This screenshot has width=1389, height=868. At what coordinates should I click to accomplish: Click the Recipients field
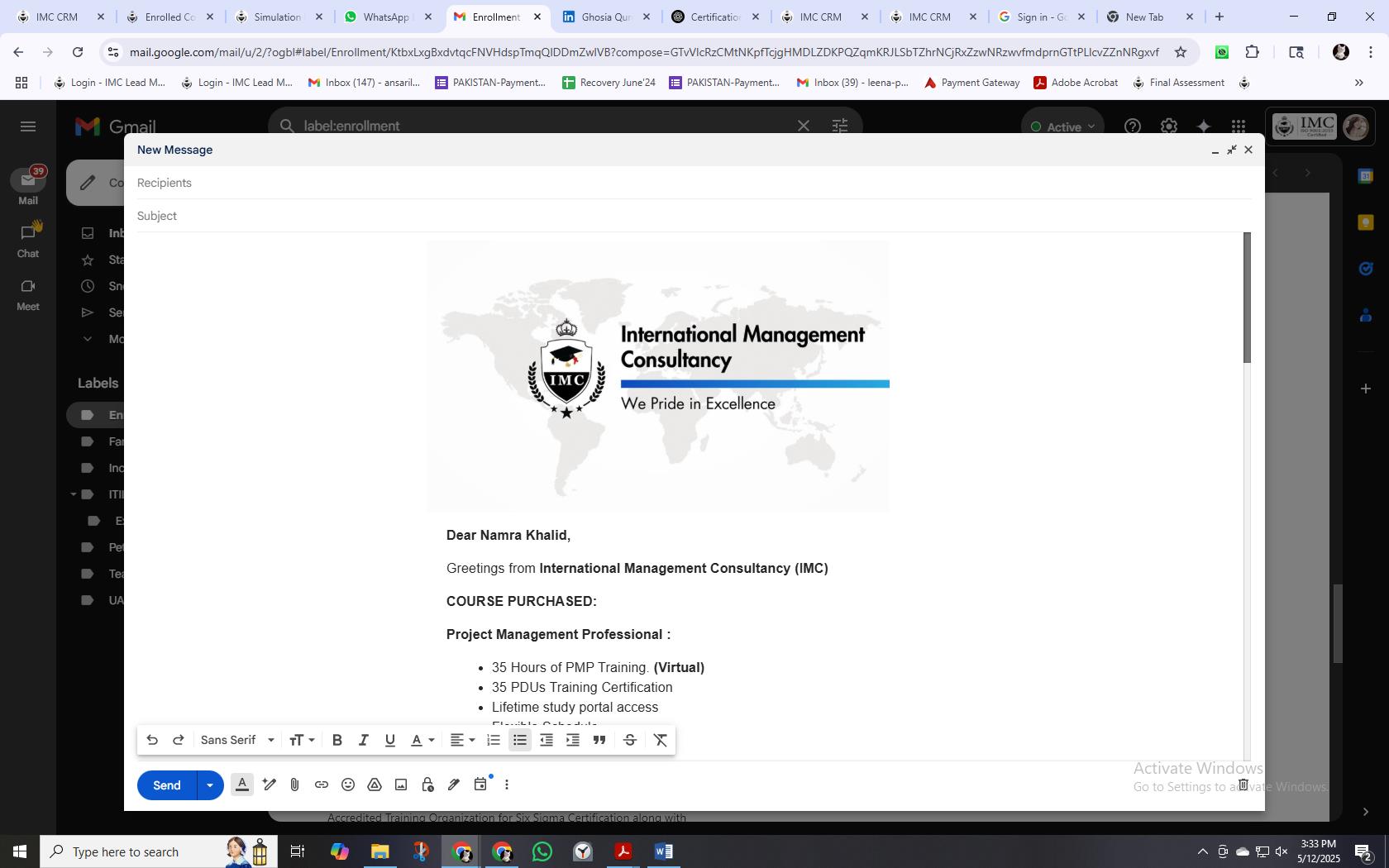click(x=694, y=183)
